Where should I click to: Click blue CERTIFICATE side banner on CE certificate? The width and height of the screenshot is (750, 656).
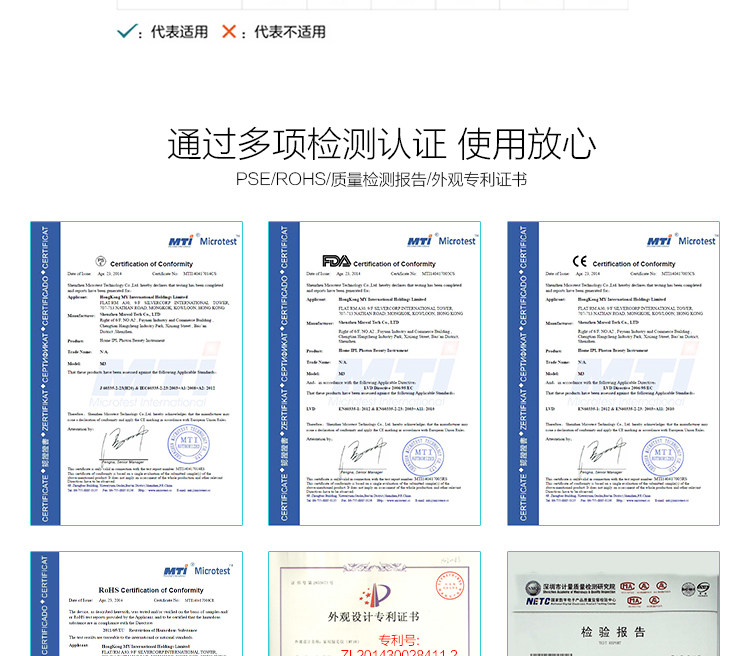(523, 373)
